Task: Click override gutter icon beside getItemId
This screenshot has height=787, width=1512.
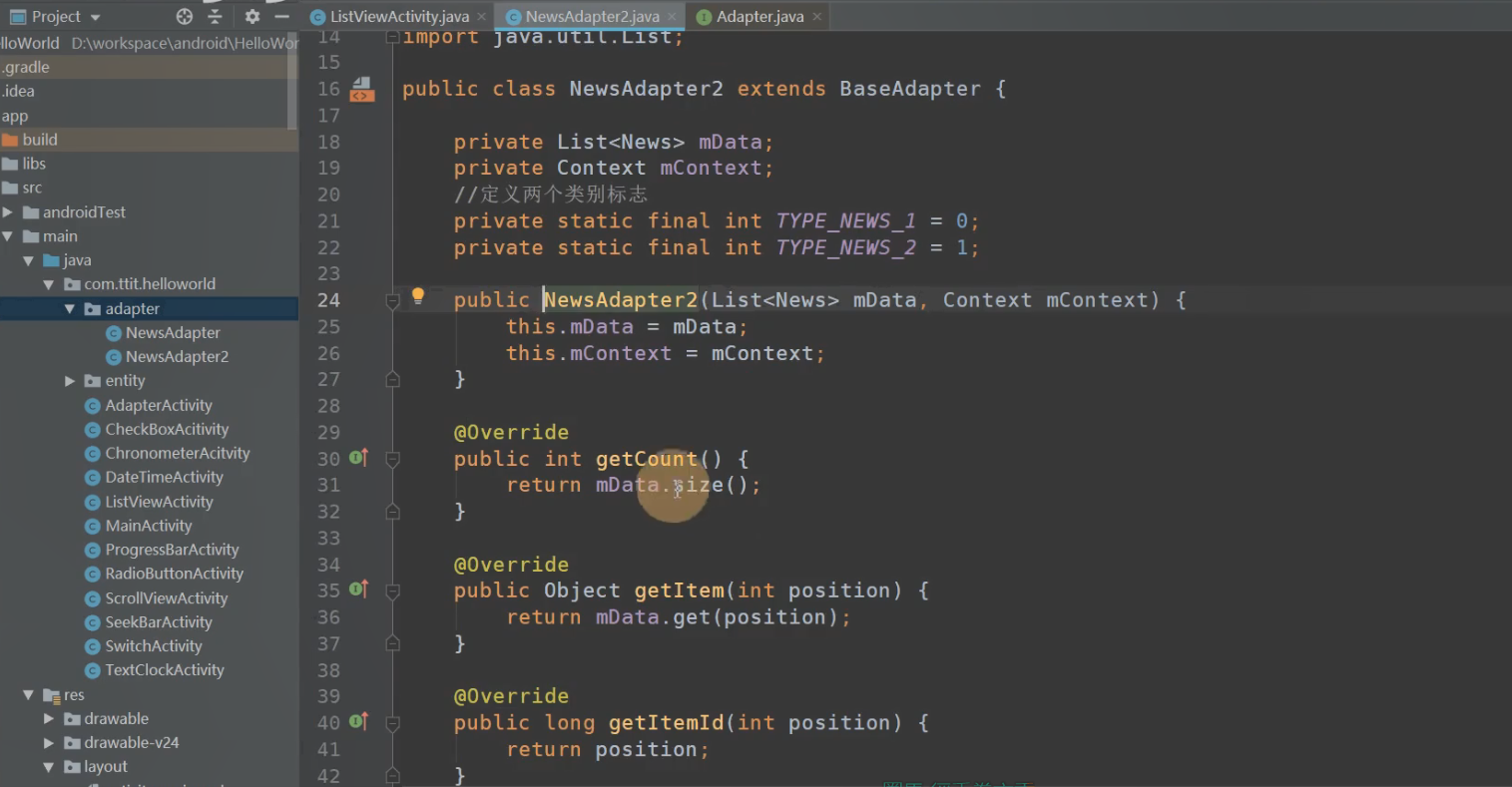Action: coord(359,721)
